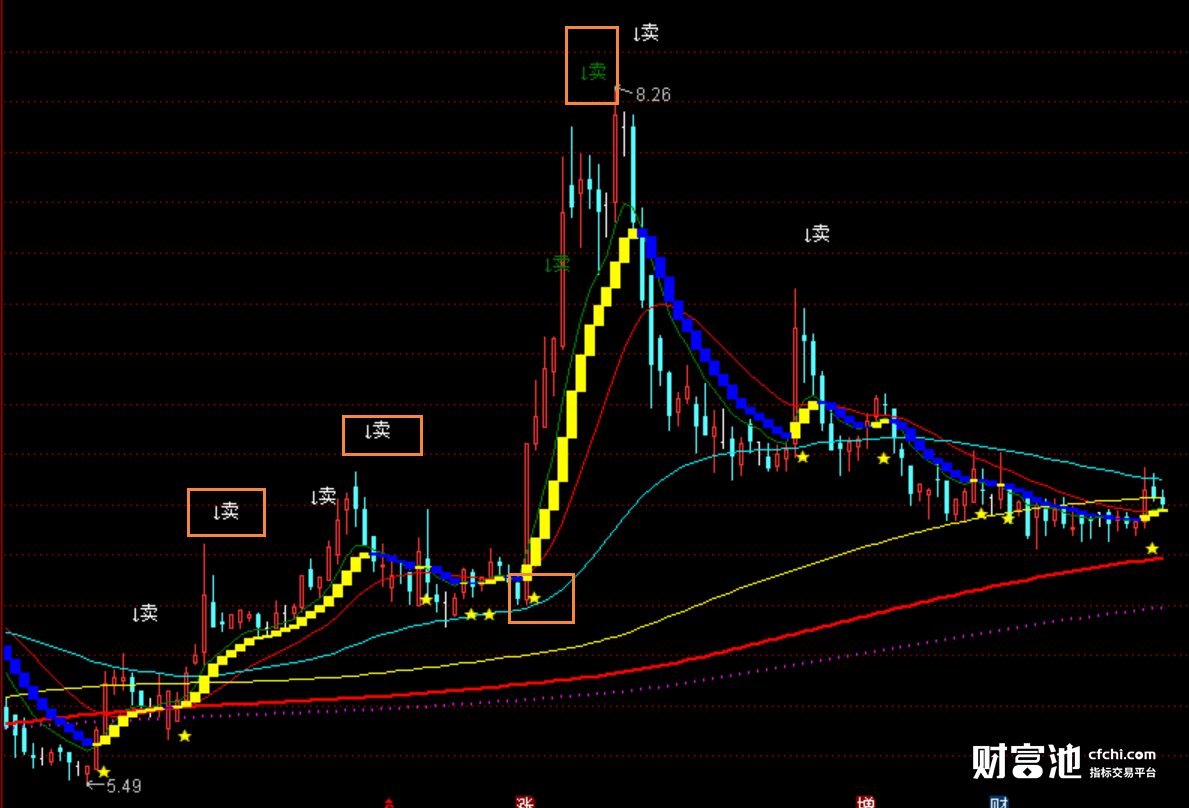The width and height of the screenshot is (1189, 808).
Task: Click the 5.49 low price label
Action: (x=124, y=786)
